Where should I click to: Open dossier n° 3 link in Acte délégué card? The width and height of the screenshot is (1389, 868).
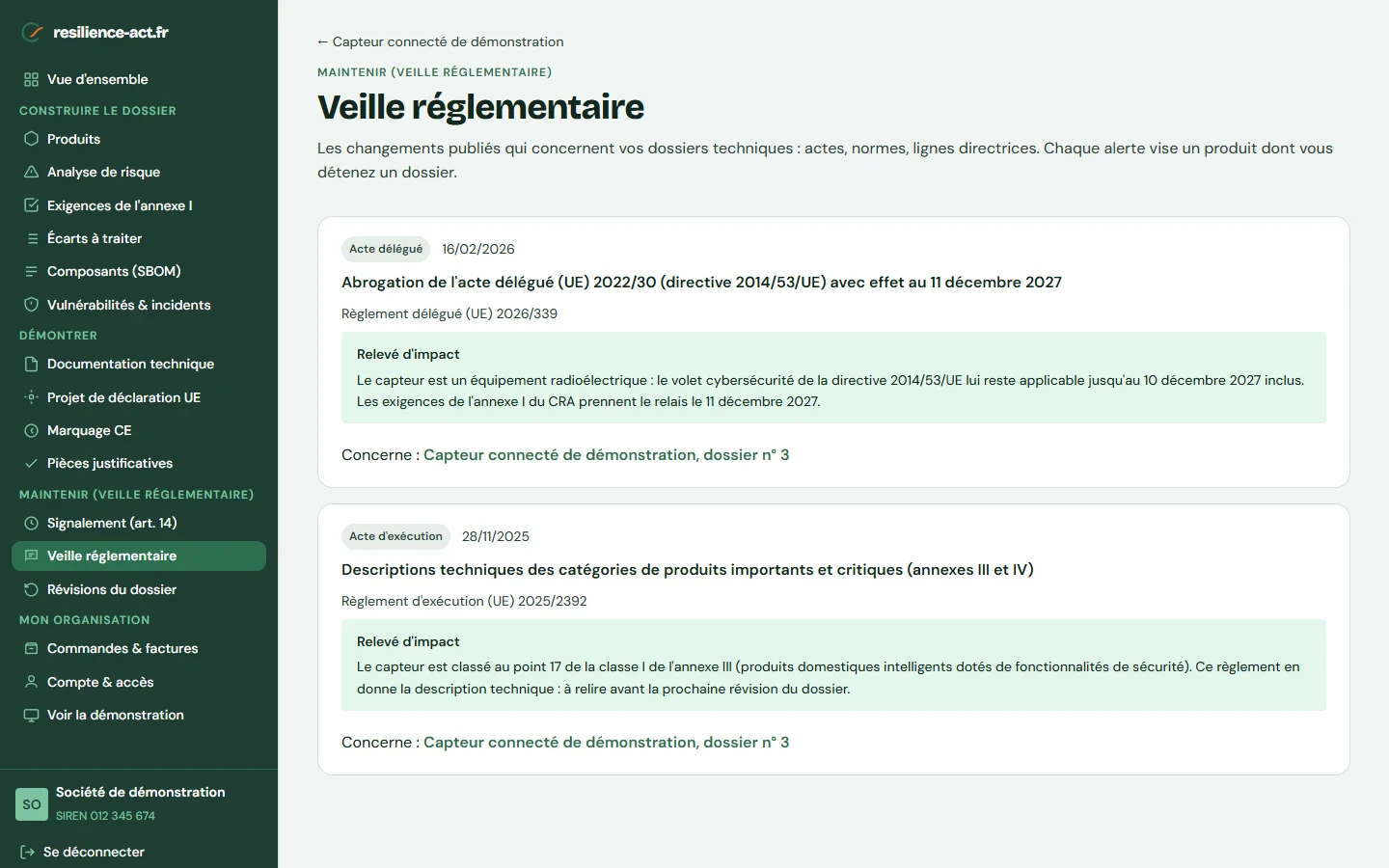click(606, 454)
